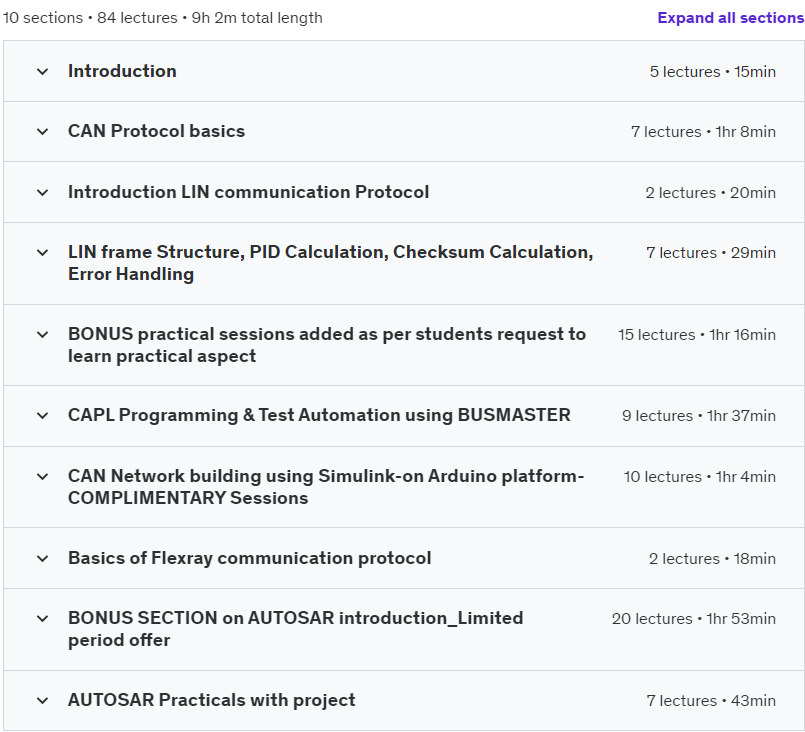Expand CAPL Programming & Test Automation chevron
Viewport: 805px width, 732px height.
tap(43, 415)
